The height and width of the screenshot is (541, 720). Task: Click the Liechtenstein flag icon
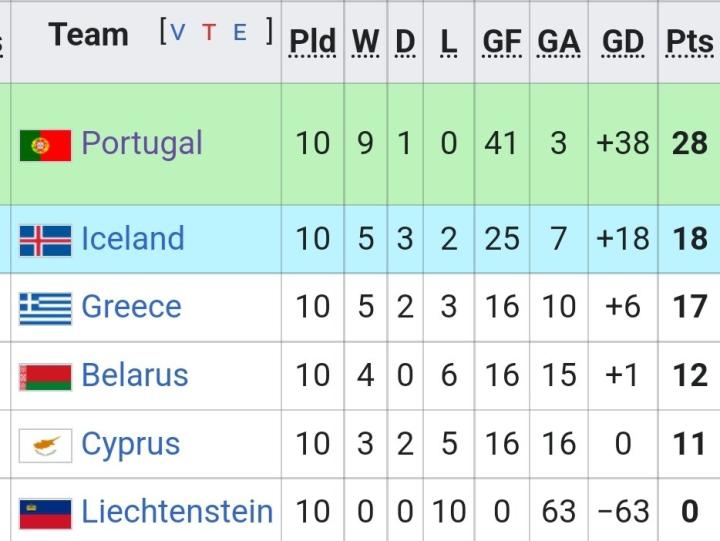(45, 513)
